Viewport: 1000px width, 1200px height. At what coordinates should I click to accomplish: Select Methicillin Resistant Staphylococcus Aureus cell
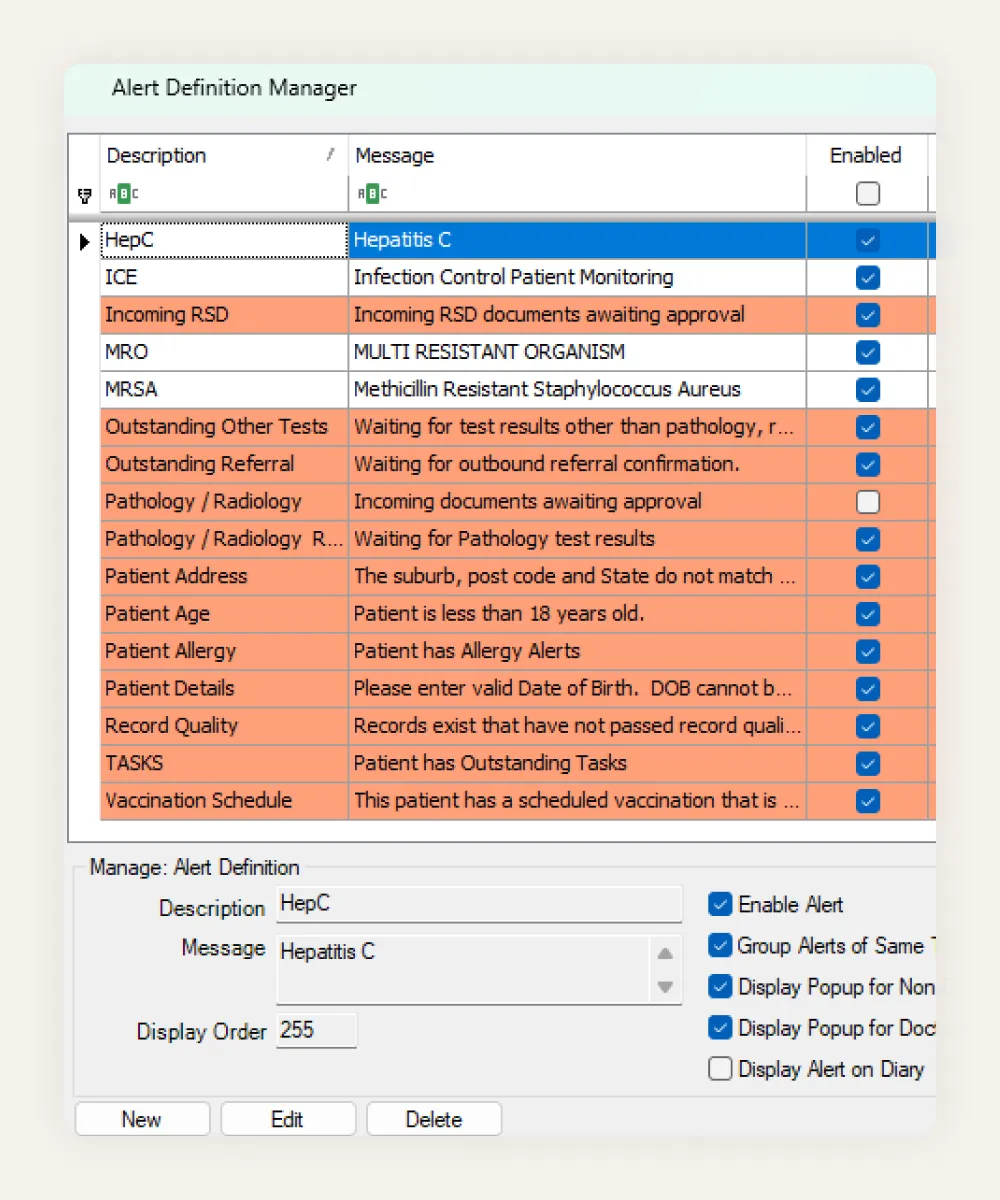pos(577,389)
